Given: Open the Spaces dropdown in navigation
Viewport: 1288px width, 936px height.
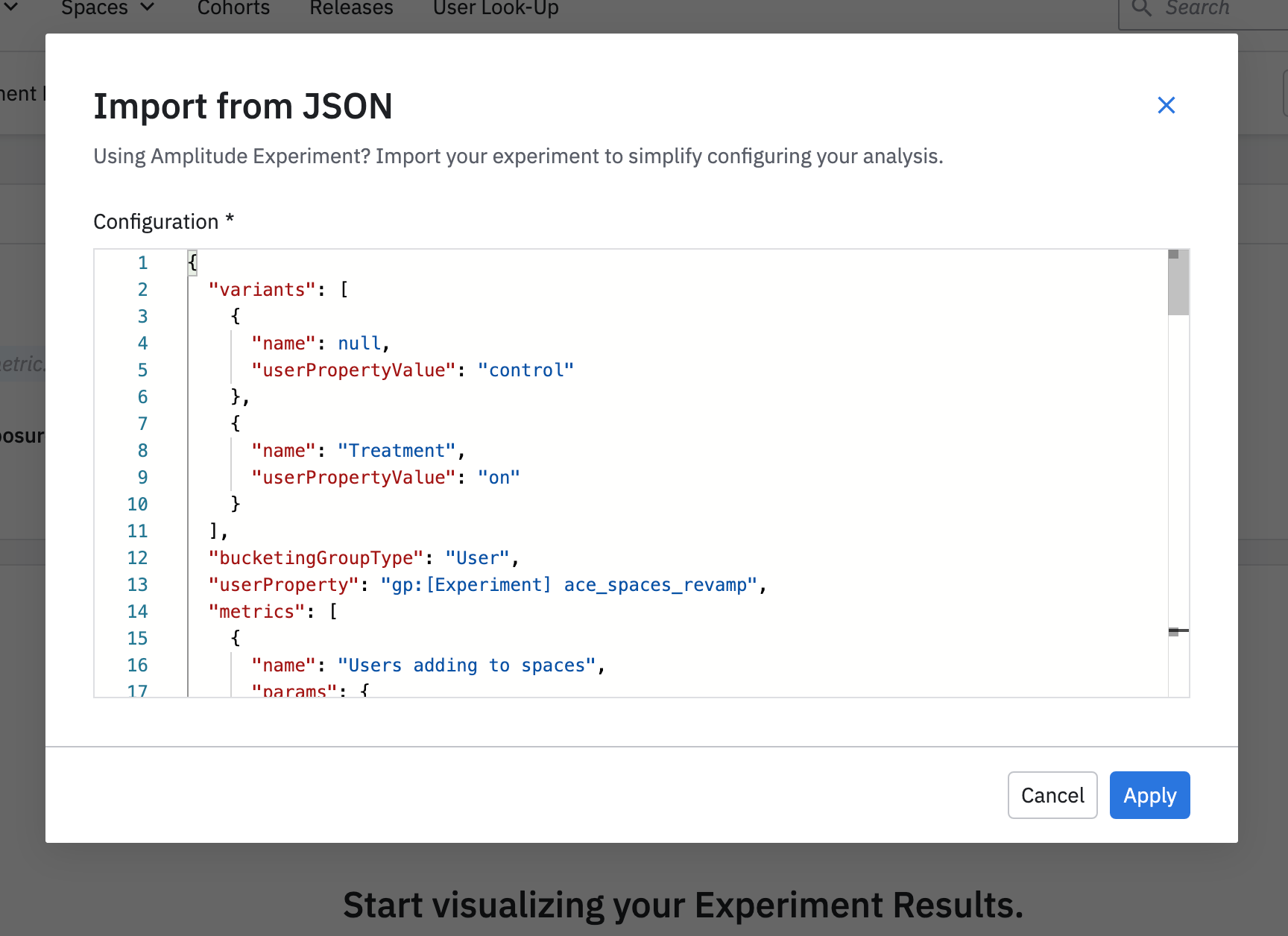Looking at the screenshot, I should tap(108, 8).
